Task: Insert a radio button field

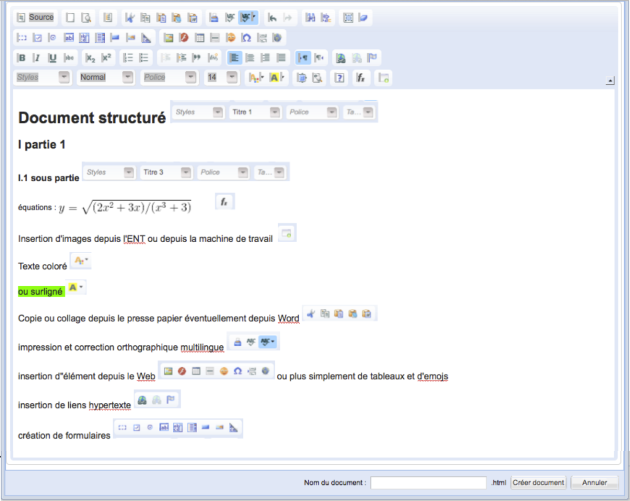Action: (52, 38)
